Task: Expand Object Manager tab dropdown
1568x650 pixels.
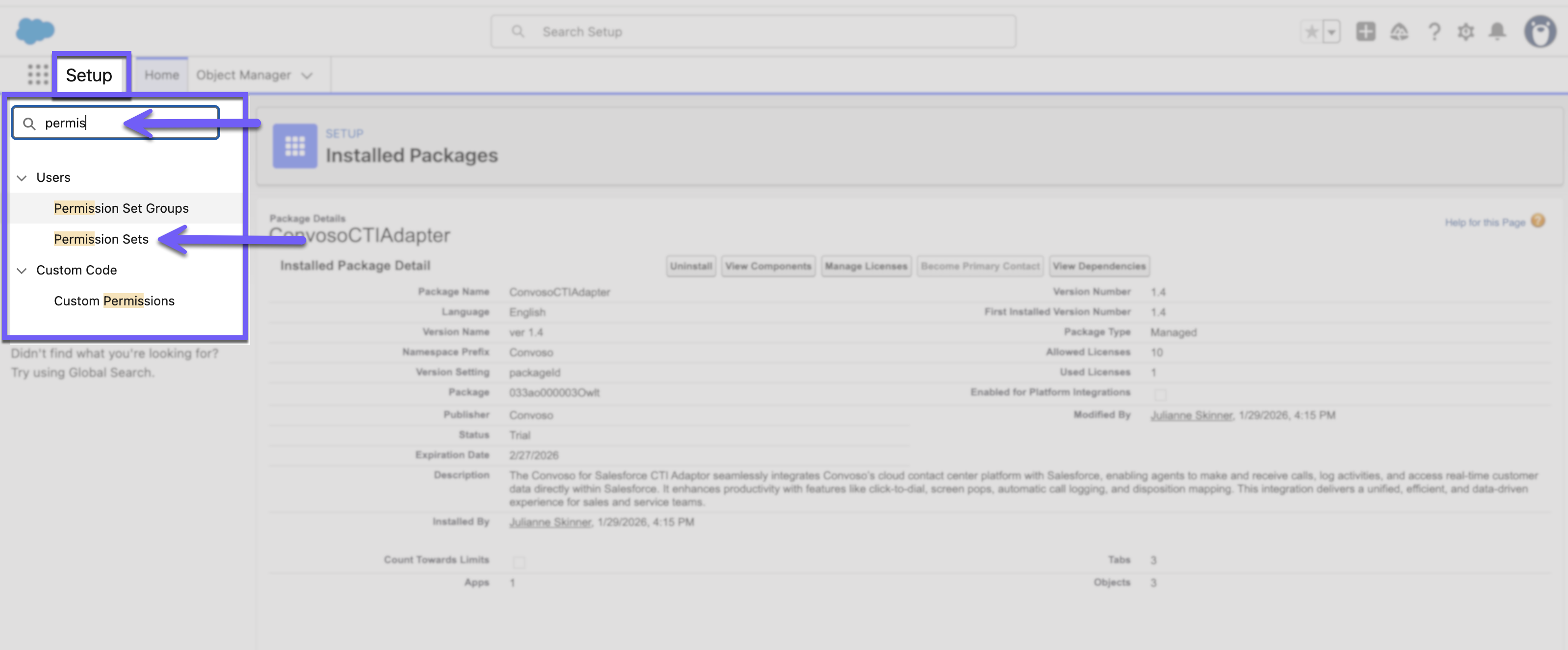Action: (307, 75)
